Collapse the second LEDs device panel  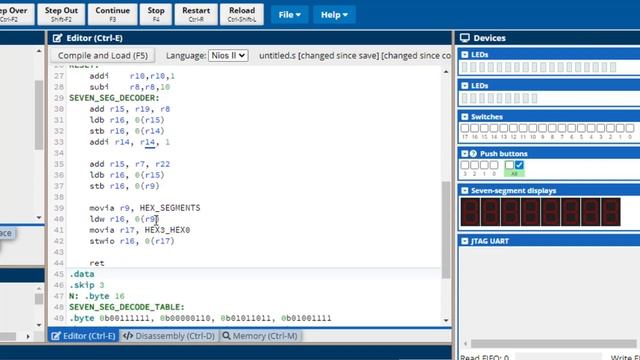(x=464, y=86)
